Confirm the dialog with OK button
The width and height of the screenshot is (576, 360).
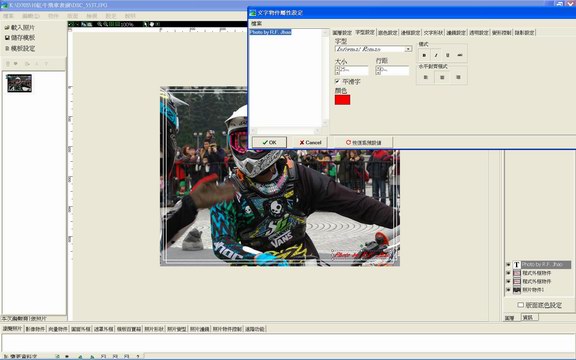tap(269, 142)
